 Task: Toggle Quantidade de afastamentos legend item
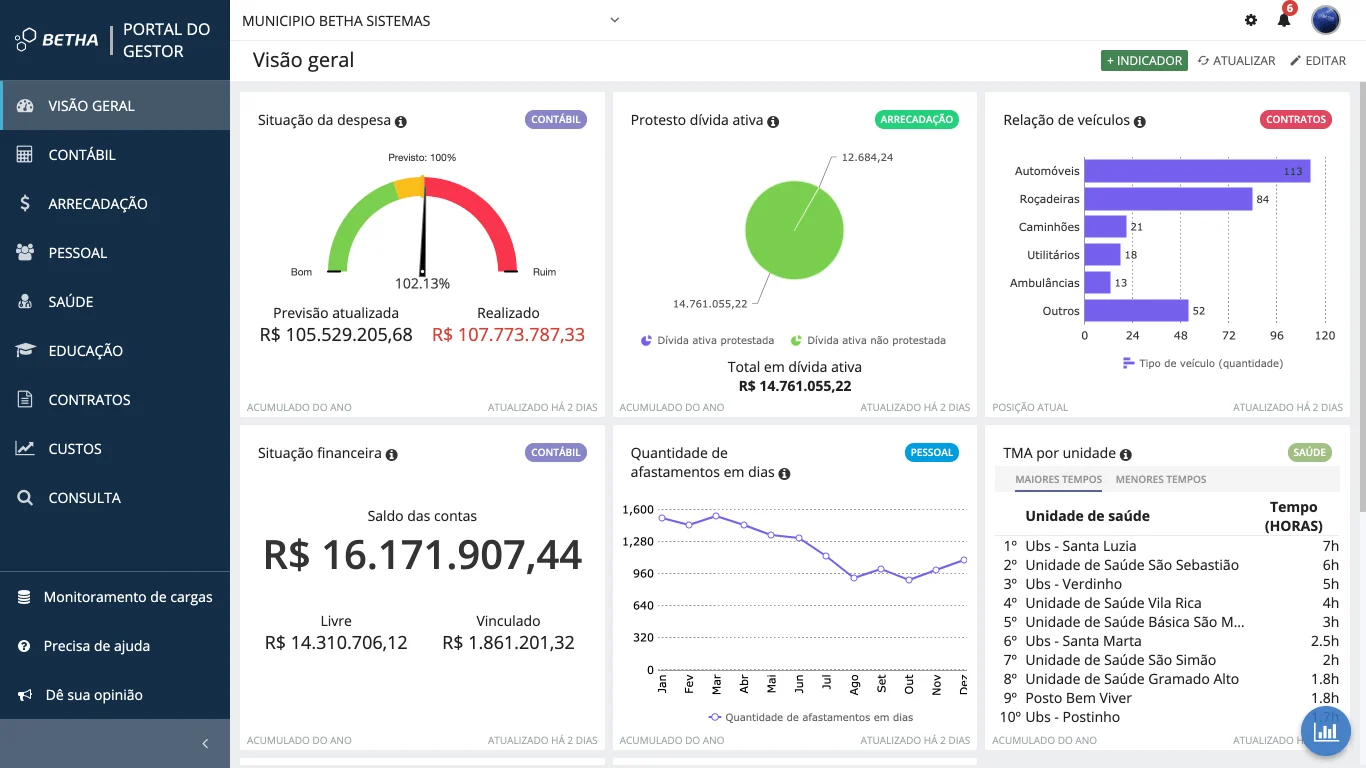coord(810,717)
